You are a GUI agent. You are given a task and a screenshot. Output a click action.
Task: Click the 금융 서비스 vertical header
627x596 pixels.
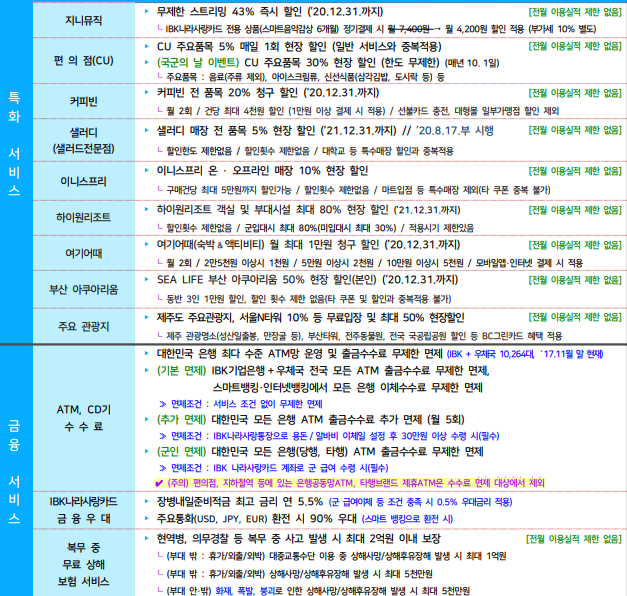coord(14,472)
